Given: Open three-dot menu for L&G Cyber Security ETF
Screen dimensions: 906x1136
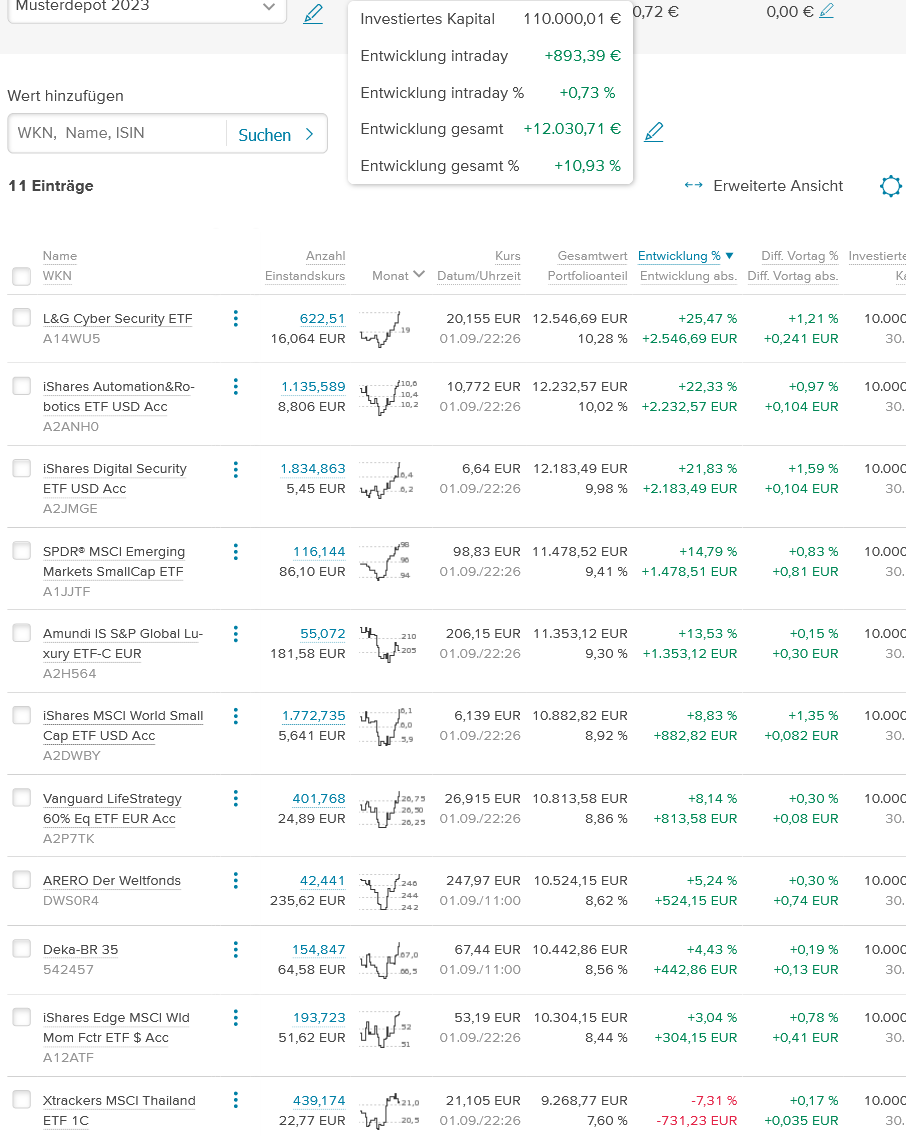Looking at the screenshot, I should [x=236, y=319].
